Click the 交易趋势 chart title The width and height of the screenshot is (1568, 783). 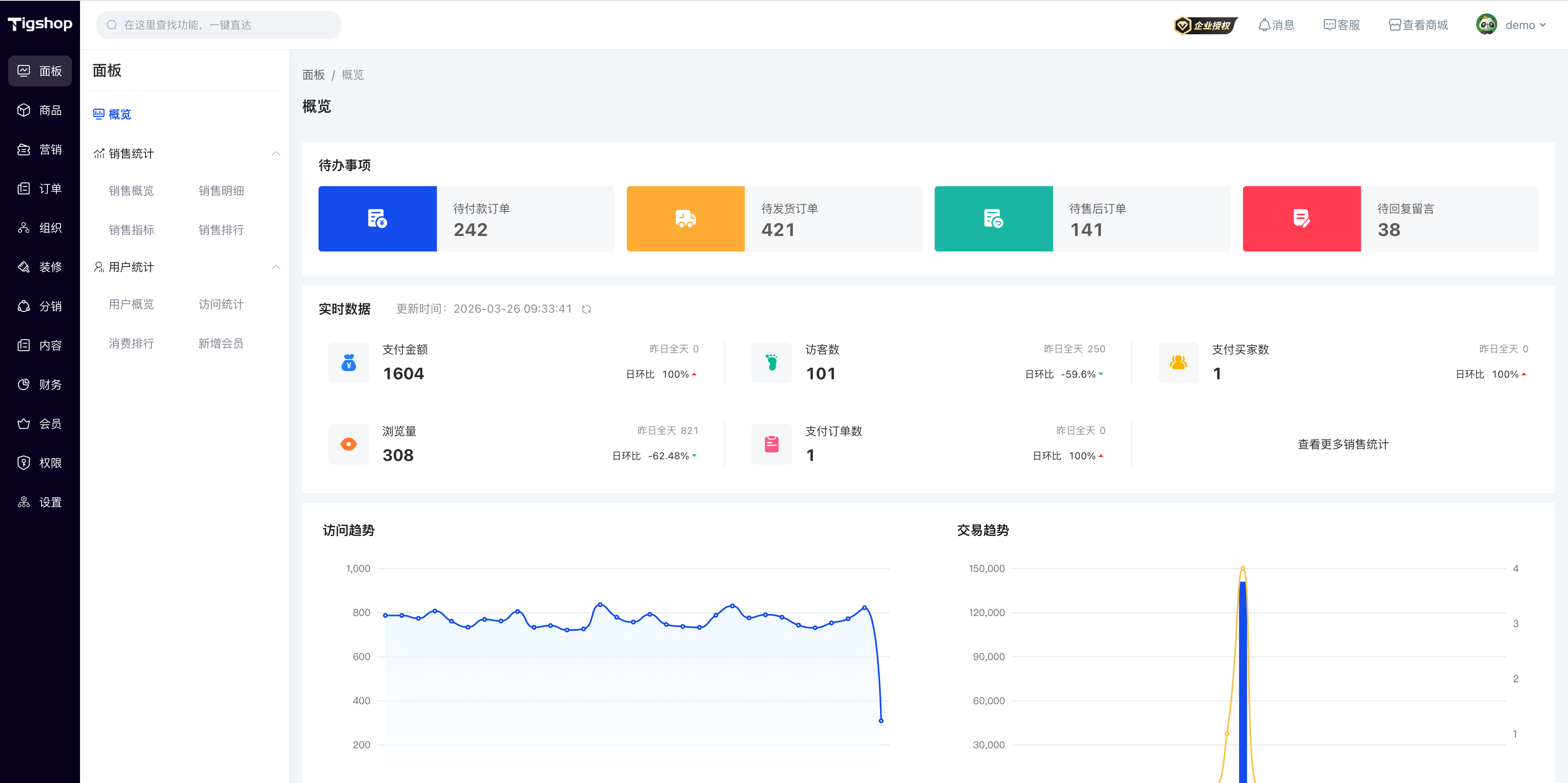point(983,531)
